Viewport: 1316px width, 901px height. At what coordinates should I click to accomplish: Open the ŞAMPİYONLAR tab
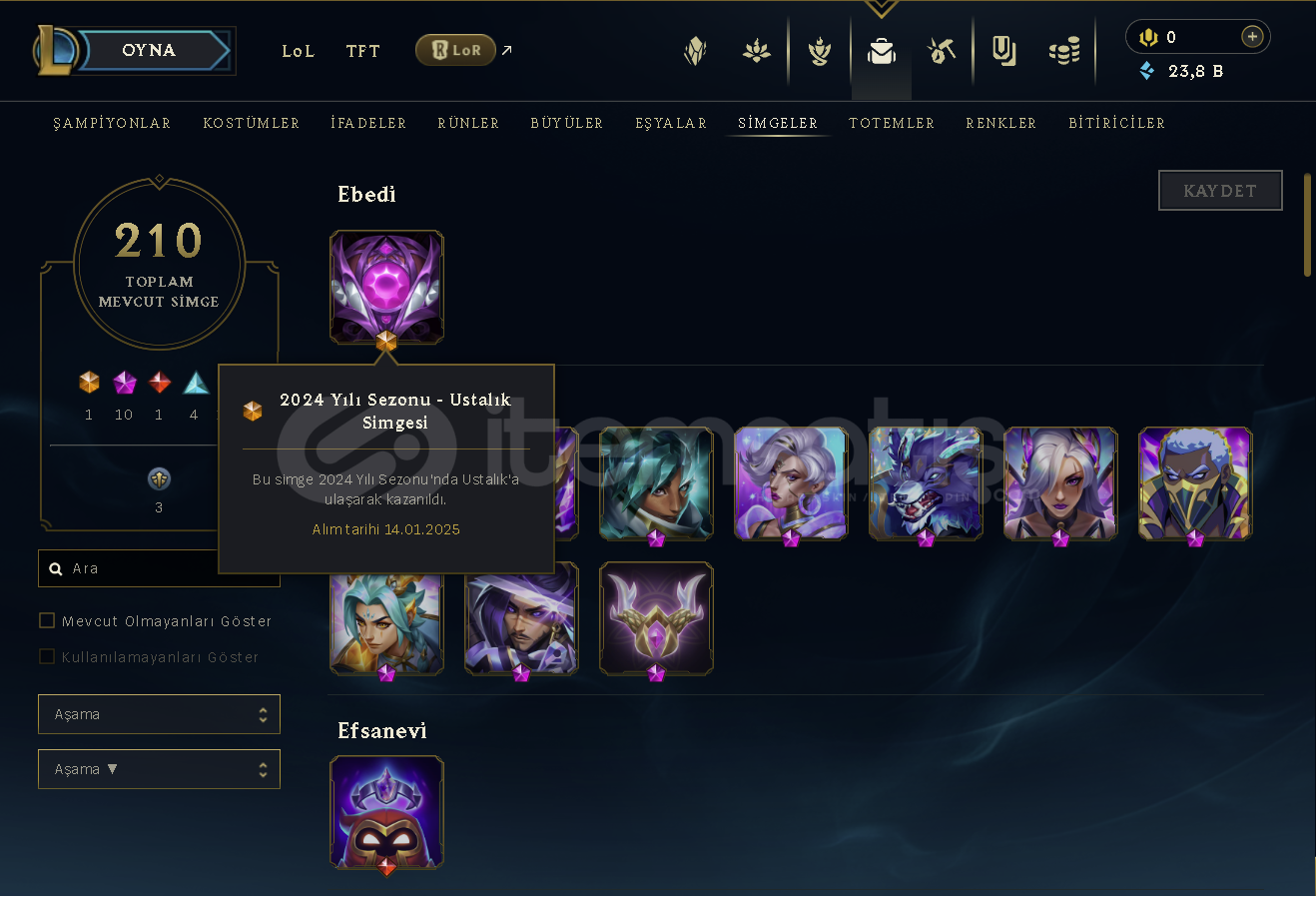pos(112,123)
